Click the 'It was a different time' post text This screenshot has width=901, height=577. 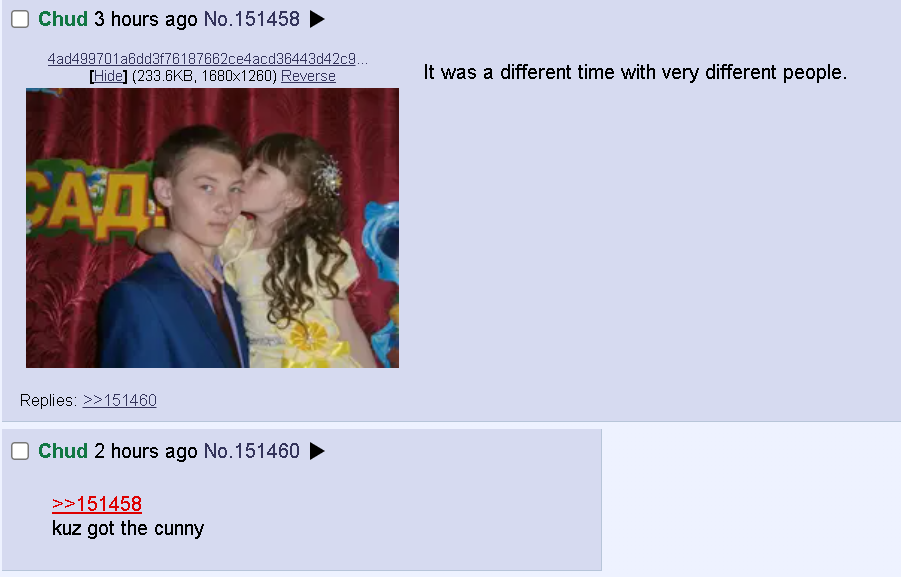tap(635, 72)
